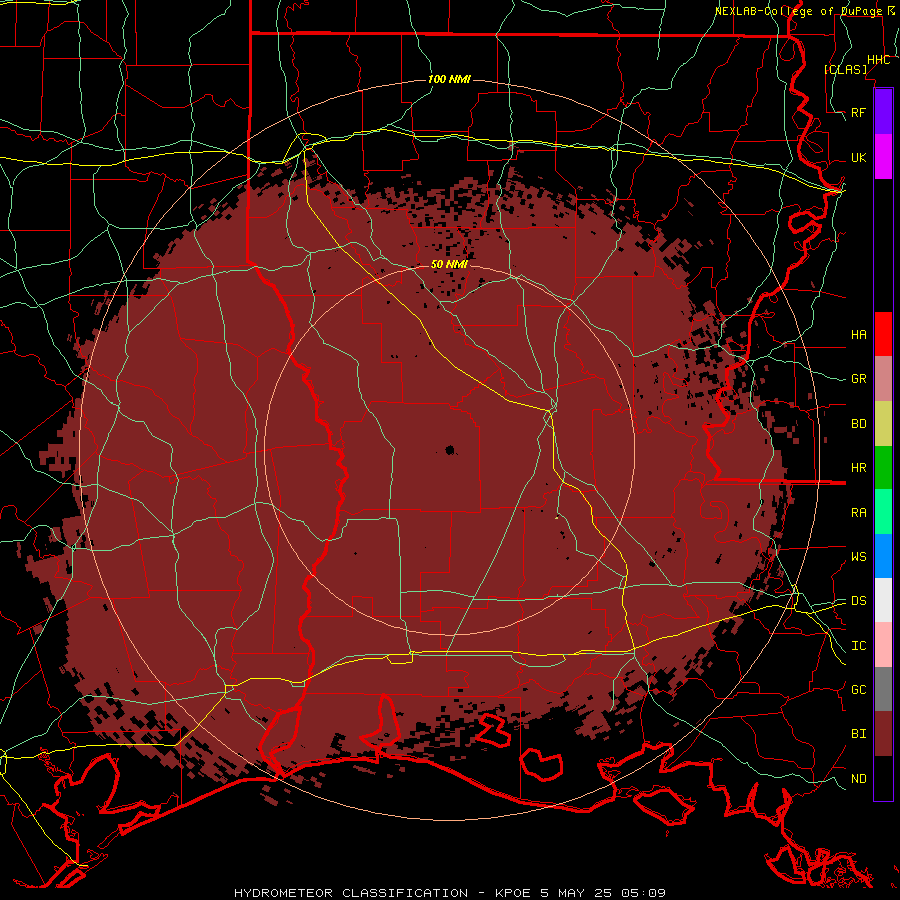Select the blue WS legend swatch

(x=883, y=556)
